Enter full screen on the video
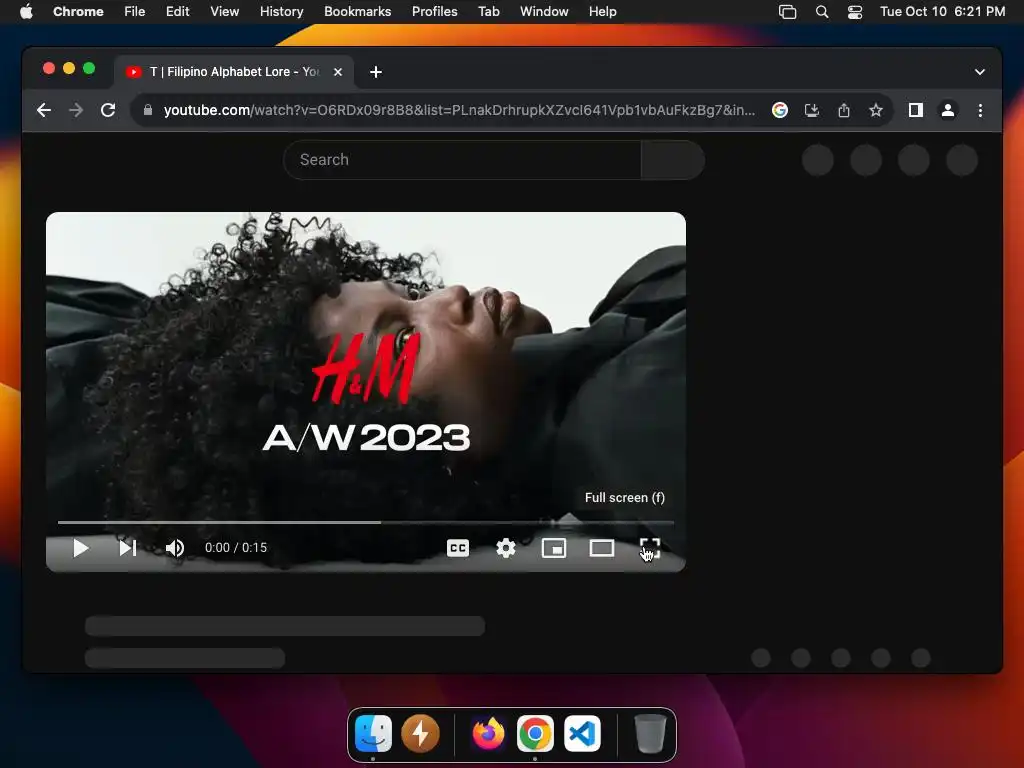Screen dimensions: 1024x768 pyautogui.click(x=650, y=548)
